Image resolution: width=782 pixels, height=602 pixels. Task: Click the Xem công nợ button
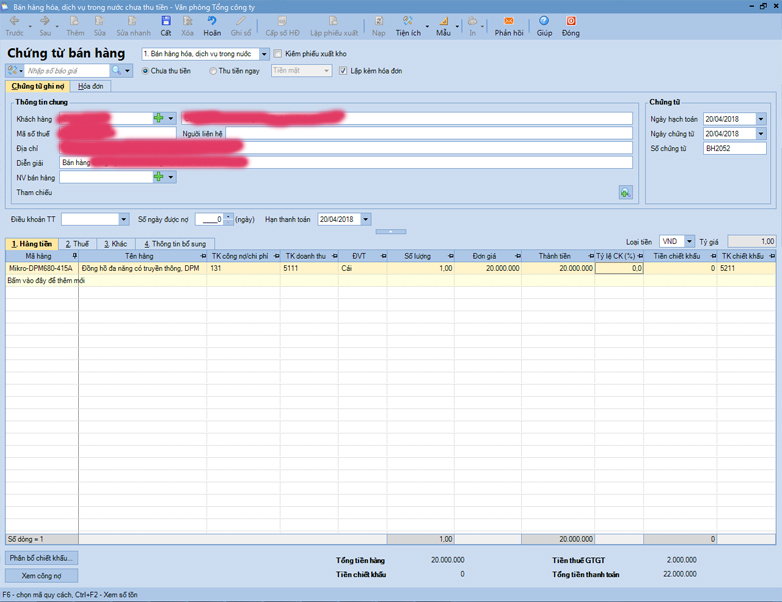coord(41,576)
